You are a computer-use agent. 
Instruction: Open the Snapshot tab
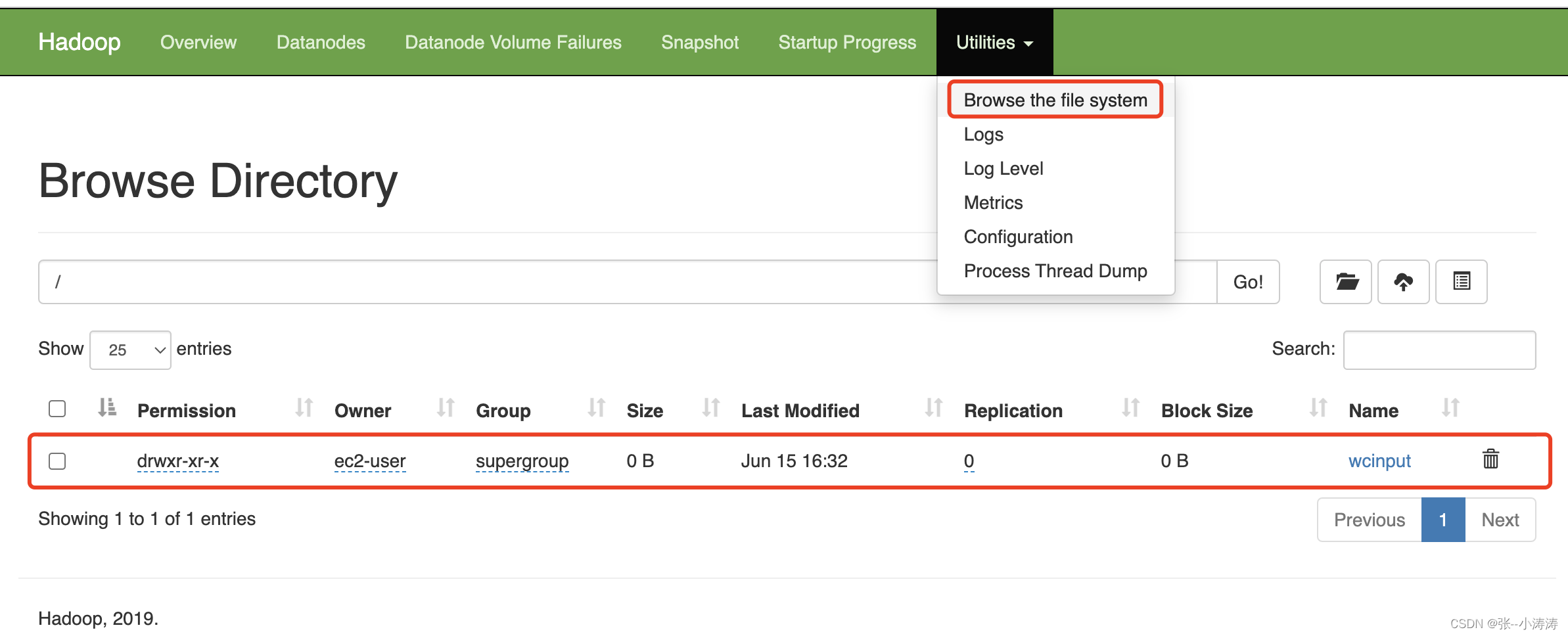[x=700, y=42]
